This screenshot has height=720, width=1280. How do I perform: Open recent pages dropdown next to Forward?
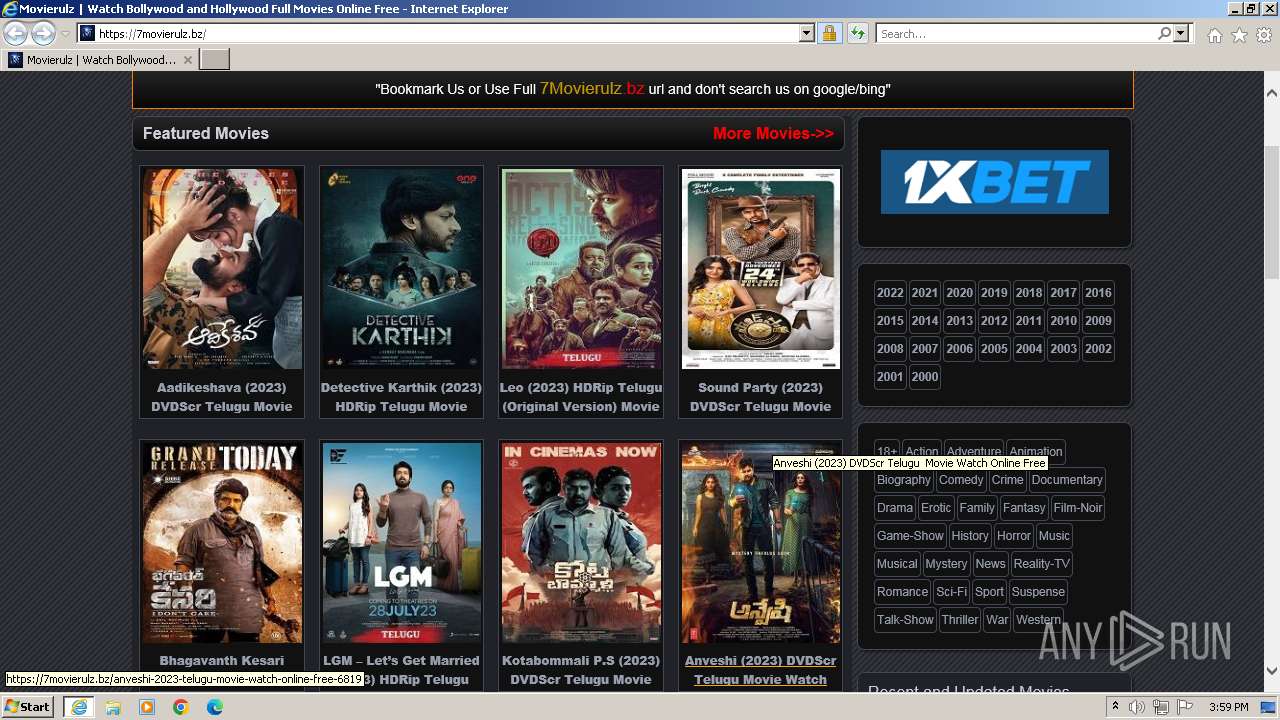coord(65,34)
